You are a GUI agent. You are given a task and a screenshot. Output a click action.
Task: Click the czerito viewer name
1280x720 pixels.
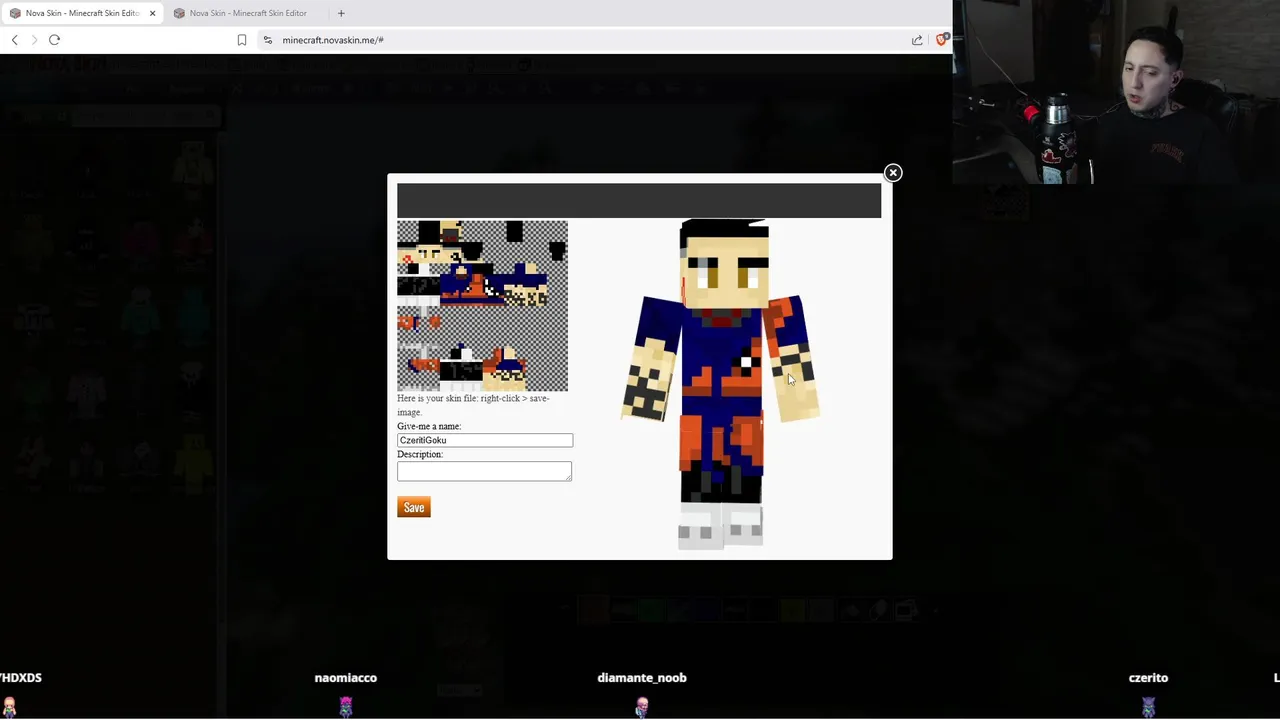point(1148,678)
